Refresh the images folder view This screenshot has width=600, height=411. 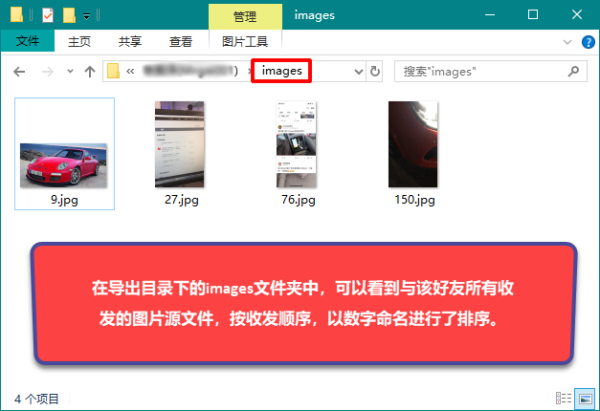point(375,72)
